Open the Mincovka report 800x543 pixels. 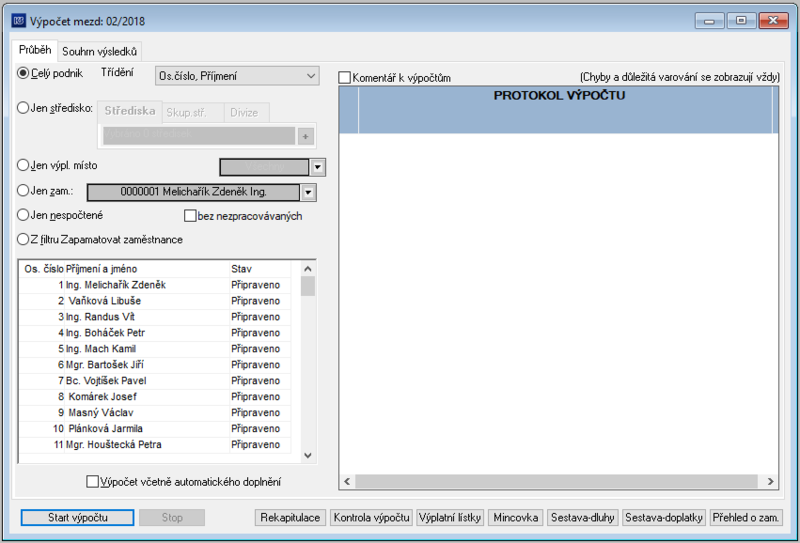pyautogui.click(x=516, y=517)
